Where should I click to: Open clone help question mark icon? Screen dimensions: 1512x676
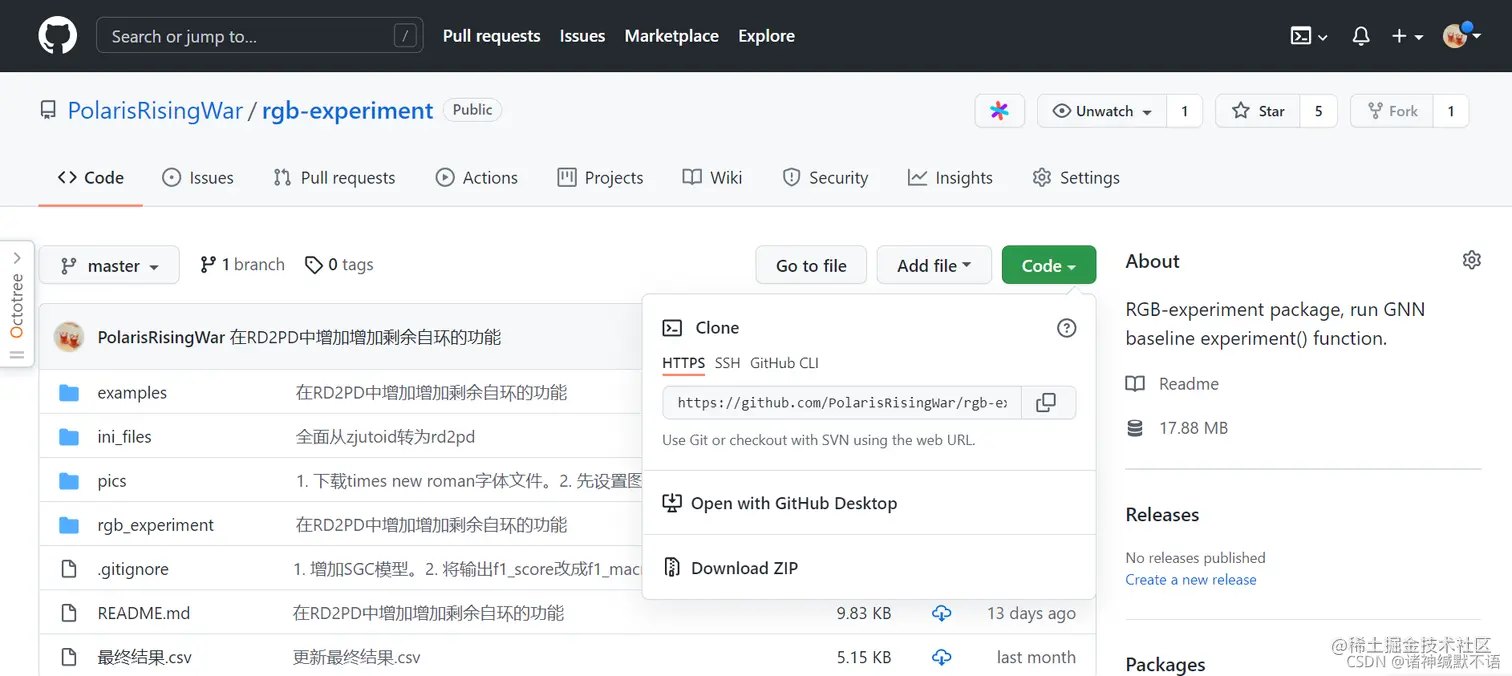click(x=1067, y=328)
